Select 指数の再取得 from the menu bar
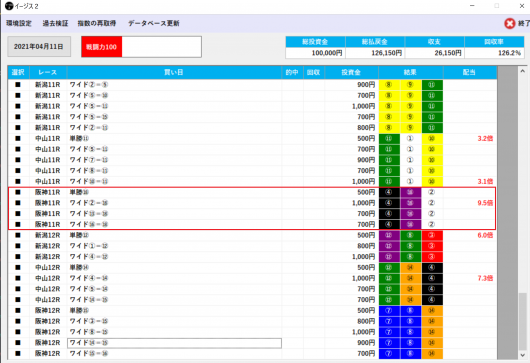530x363 pixels. [97, 23]
